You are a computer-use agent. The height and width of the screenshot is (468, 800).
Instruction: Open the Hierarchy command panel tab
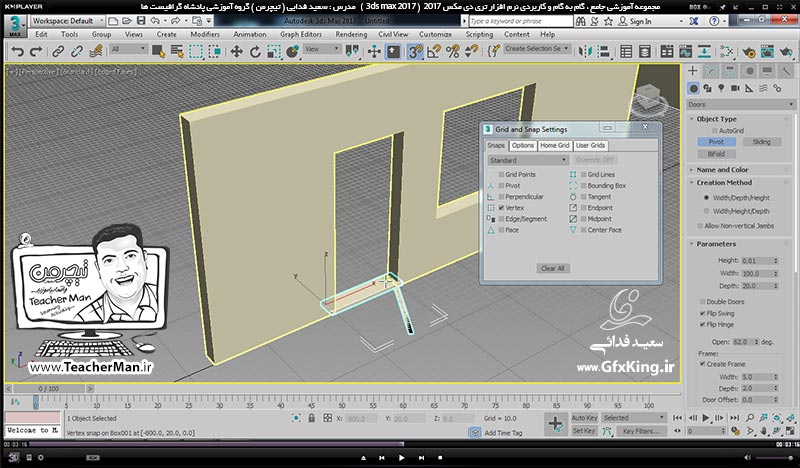(x=730, y=71)
